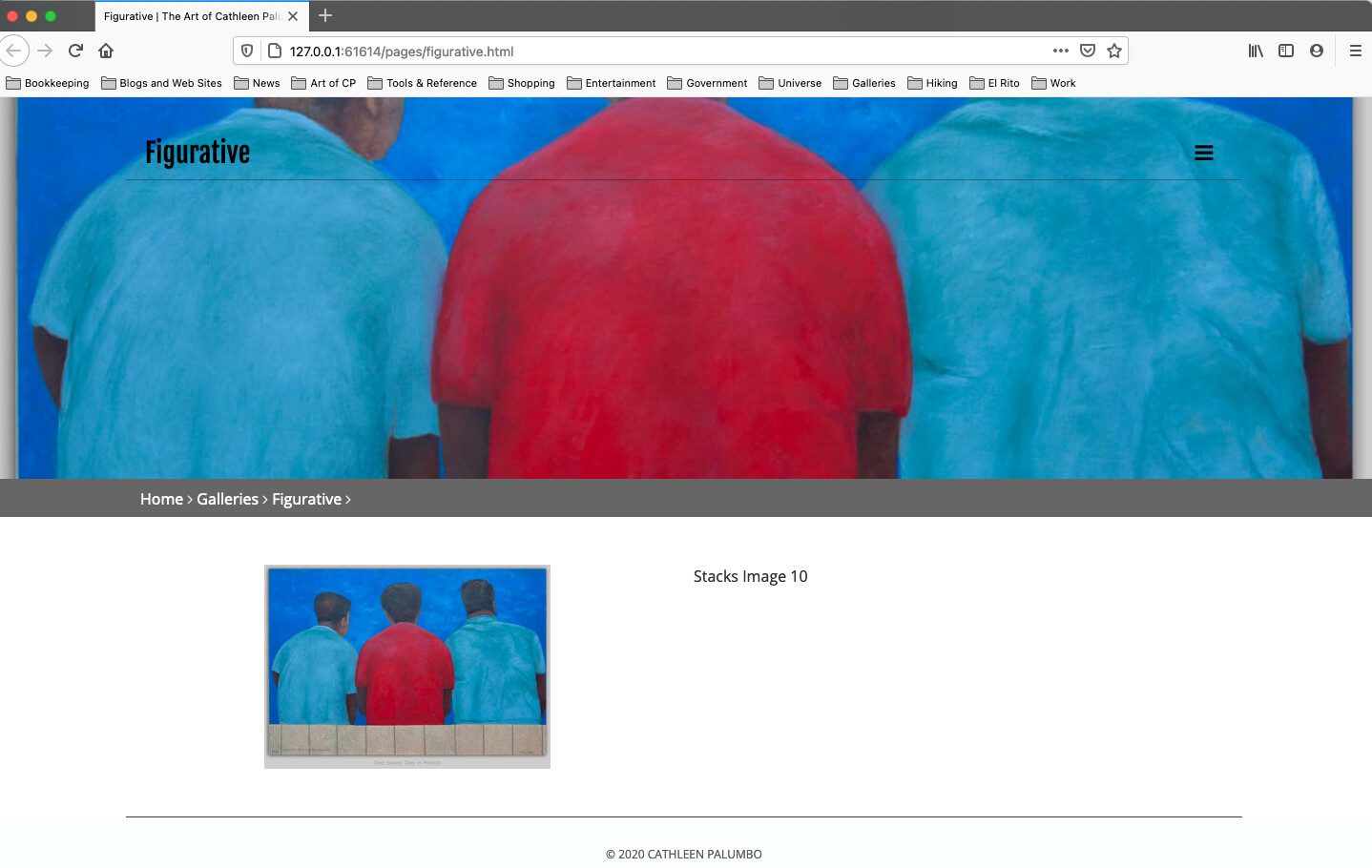
Task: Open the Art of CP bookmarks folder
Action: pyautogui.click(x=323, y=83)
